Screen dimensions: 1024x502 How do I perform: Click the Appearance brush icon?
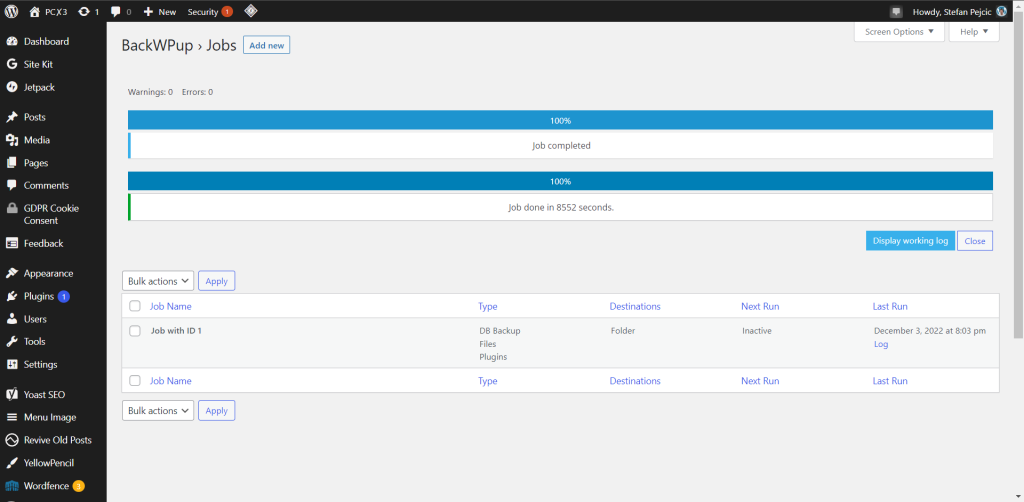coord(12,273)
